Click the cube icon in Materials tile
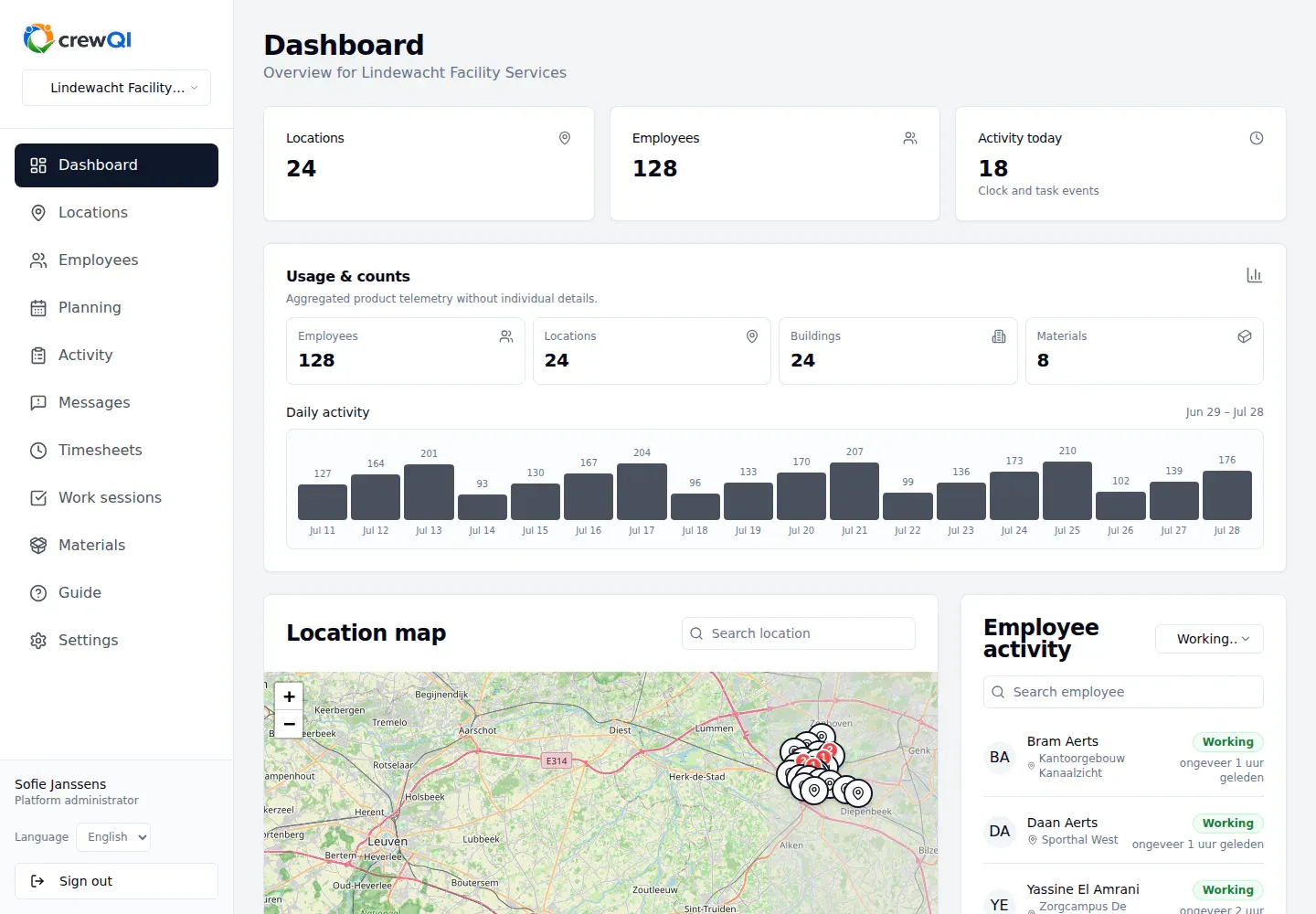This screenshot has height=914, width=1316. tap(1245, 336)
